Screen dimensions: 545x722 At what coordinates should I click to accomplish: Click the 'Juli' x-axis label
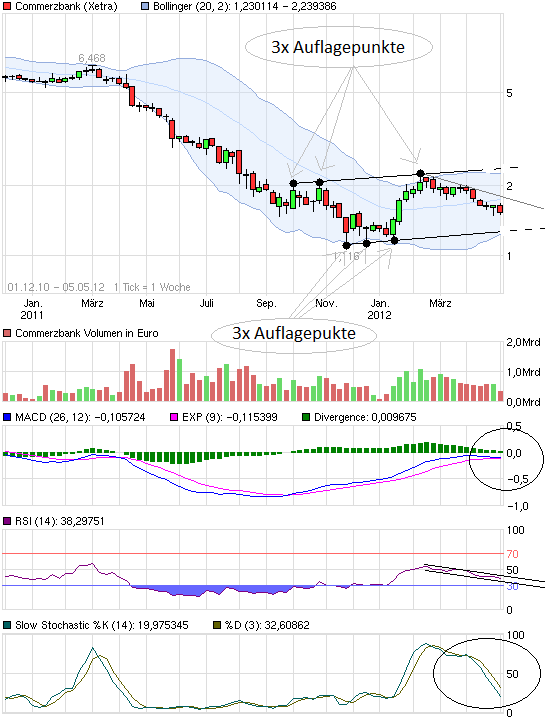(x=207, y=303)
